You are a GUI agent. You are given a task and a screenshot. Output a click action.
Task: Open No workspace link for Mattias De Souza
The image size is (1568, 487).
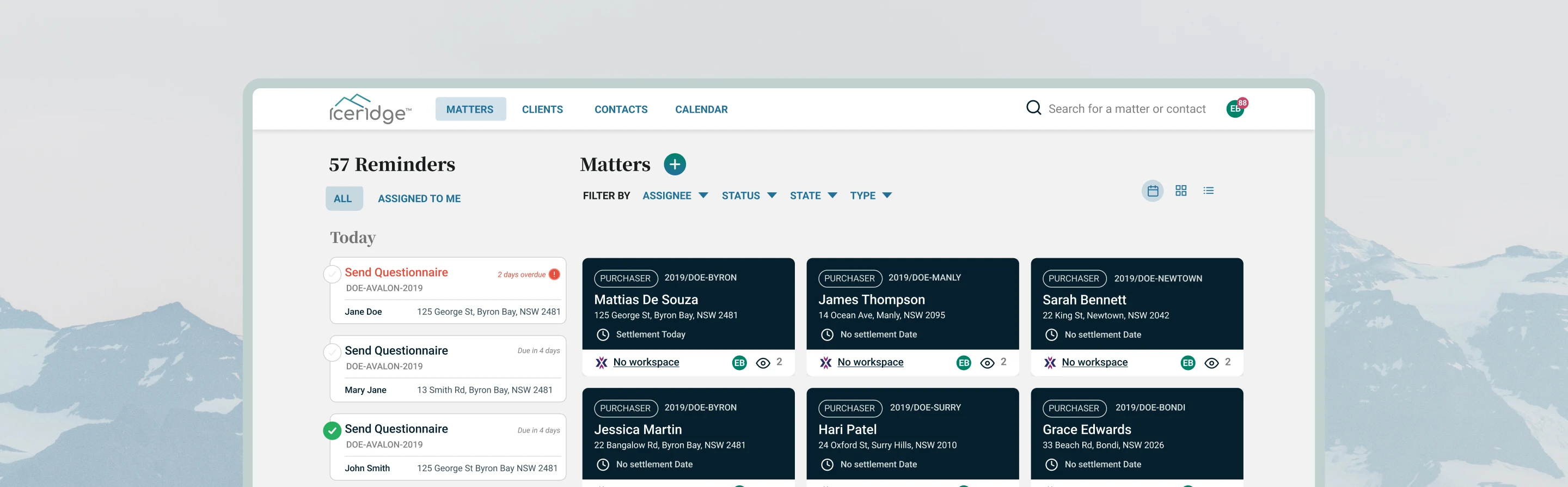pyautogui.click(x=646, y=362)
